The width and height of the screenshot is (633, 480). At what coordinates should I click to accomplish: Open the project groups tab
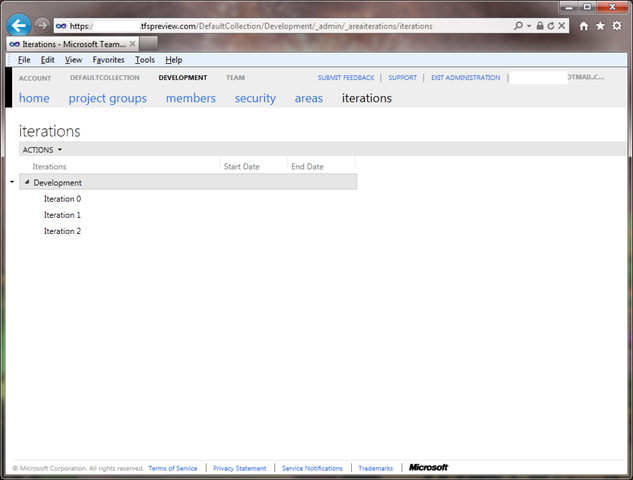point(107,98)
